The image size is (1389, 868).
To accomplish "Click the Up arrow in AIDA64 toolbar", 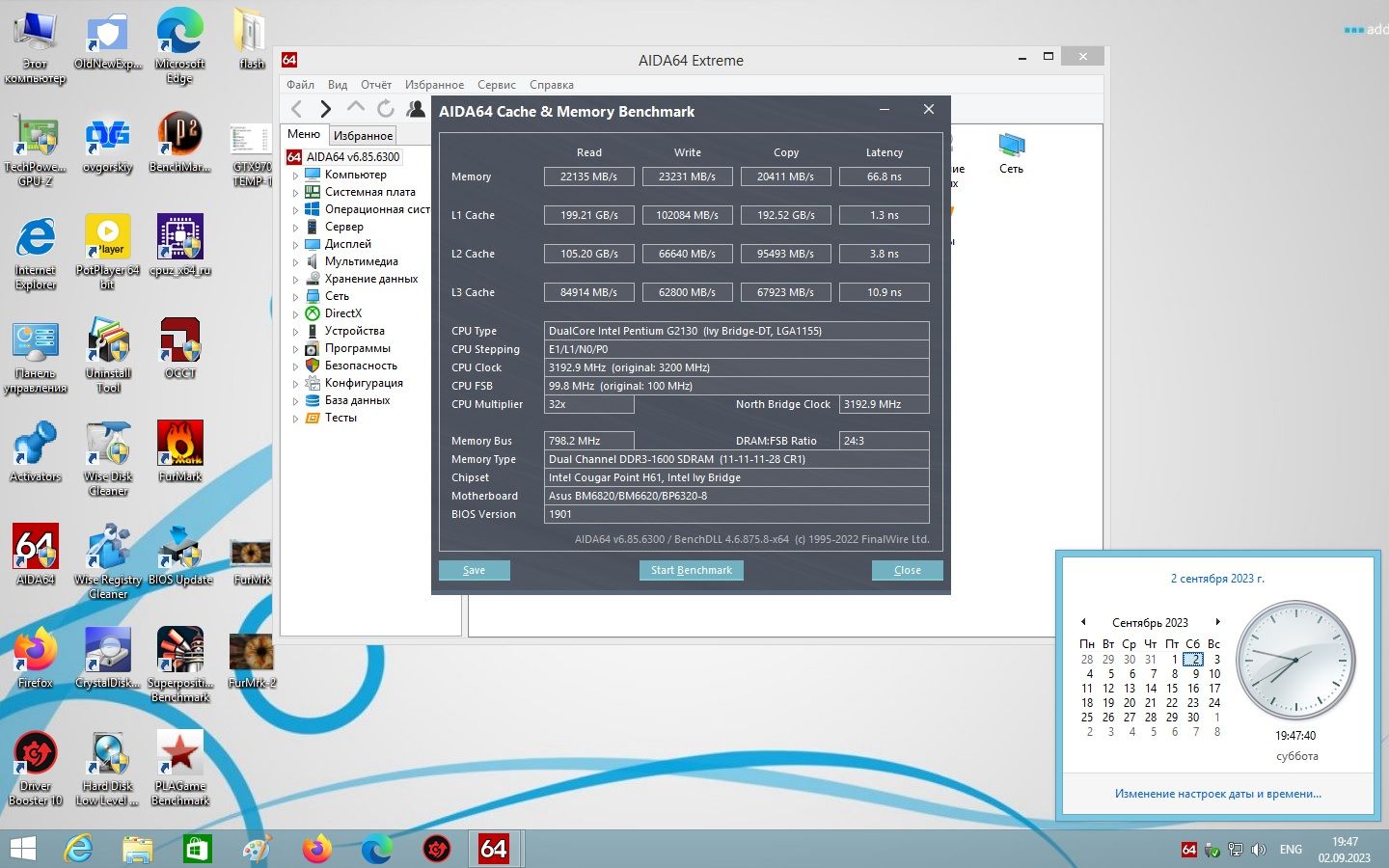I will (356, 108).
